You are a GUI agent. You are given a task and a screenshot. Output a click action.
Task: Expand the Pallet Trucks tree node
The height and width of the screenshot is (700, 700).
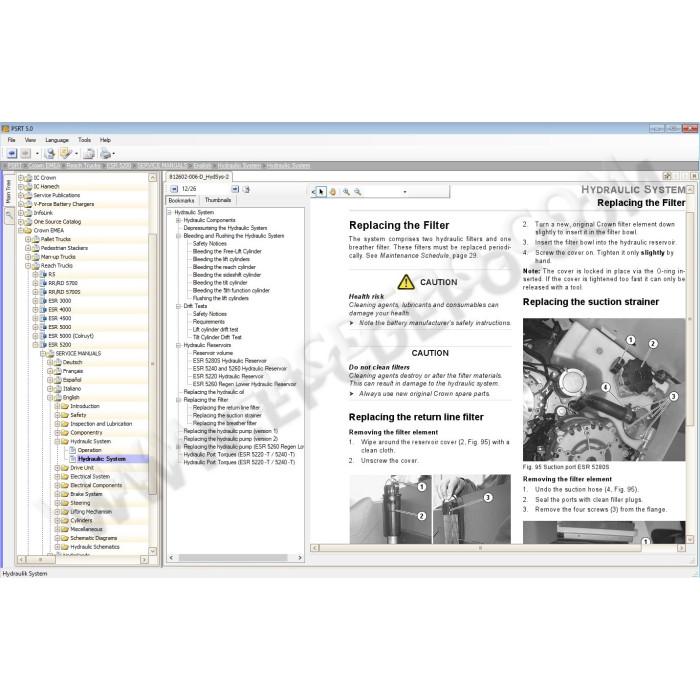(28, 239)
